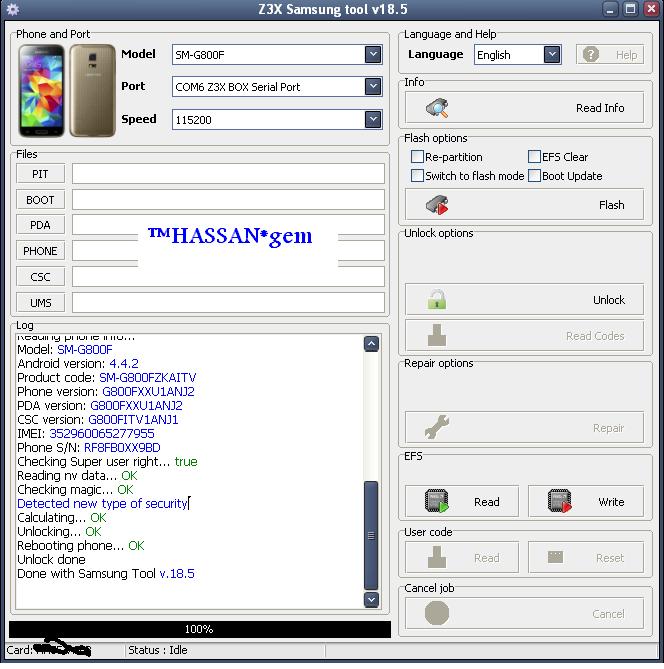The width and height of the screenshot is (664, 669).
Task: Click the Read Codes stamp icon
Action: click(437, 335)
